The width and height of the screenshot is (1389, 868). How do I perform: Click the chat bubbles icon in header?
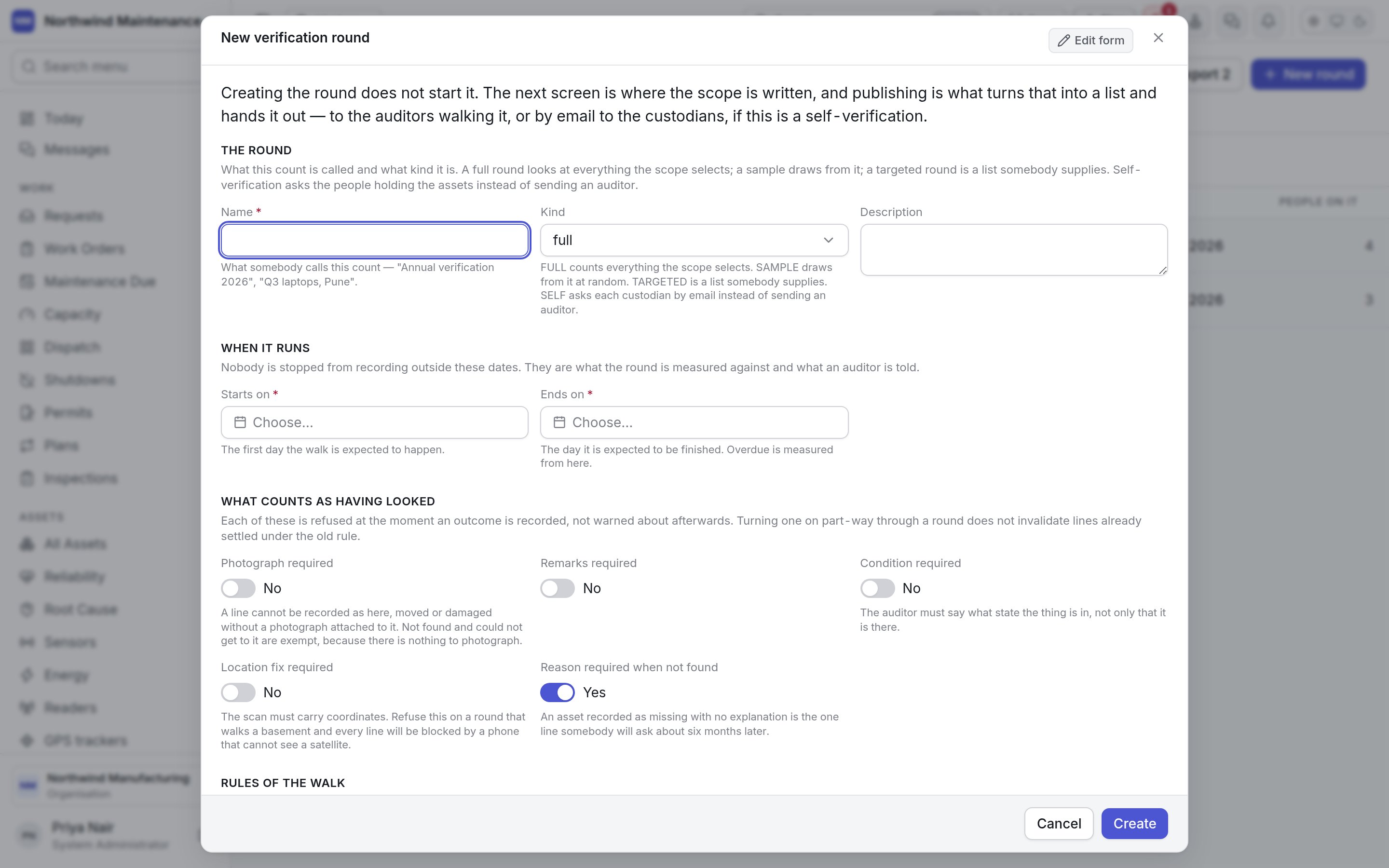click(1232, 21)
